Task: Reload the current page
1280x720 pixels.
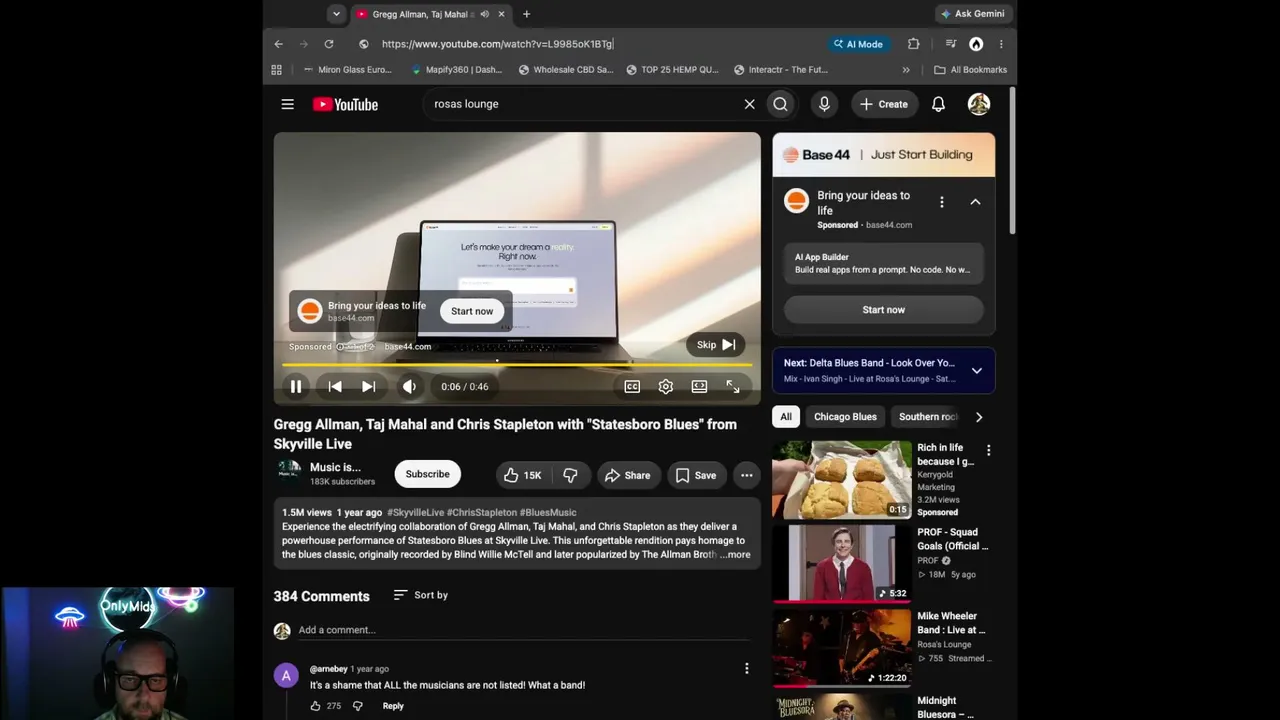Action: pyautogui.click(x=328, y=44)
